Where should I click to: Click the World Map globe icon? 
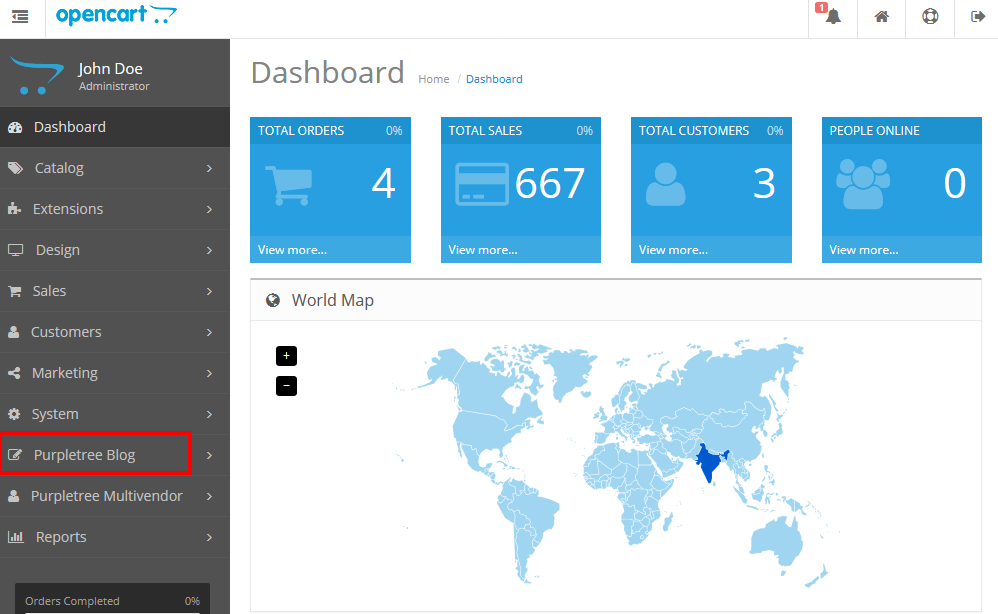[x=273, y=300]
